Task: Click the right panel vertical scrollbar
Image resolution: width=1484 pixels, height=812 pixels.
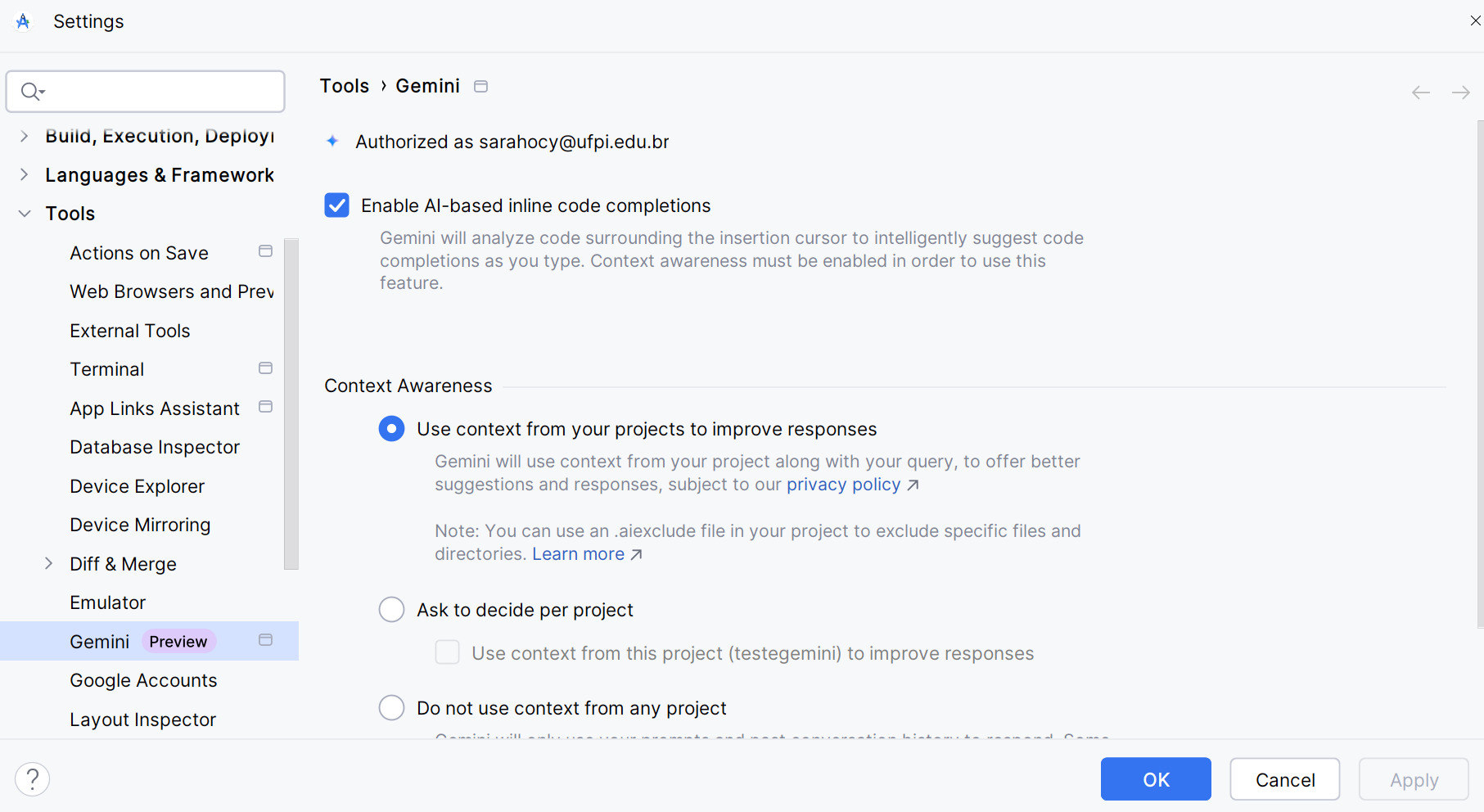Action: pyautogui.click(x=1480, y=374)
